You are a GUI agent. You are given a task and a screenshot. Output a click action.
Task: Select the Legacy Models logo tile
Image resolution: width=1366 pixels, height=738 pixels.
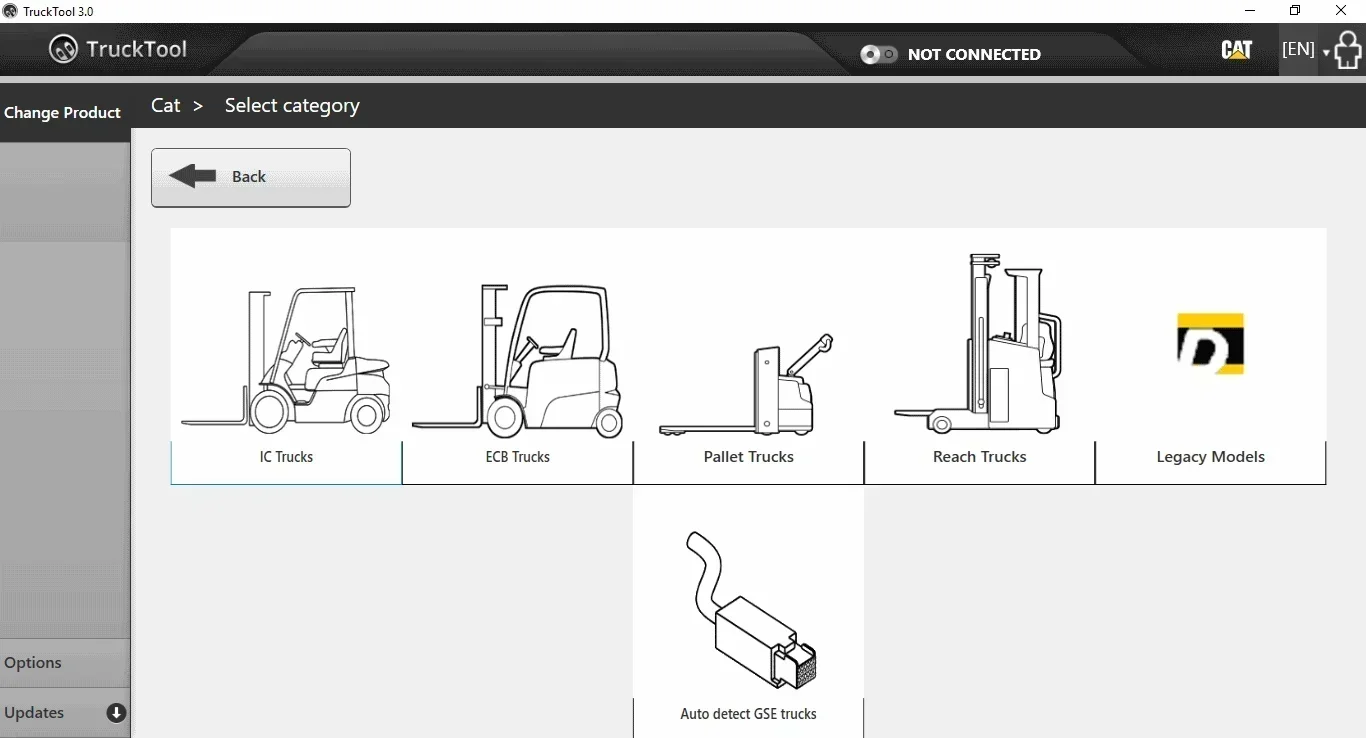(1210, 343)
